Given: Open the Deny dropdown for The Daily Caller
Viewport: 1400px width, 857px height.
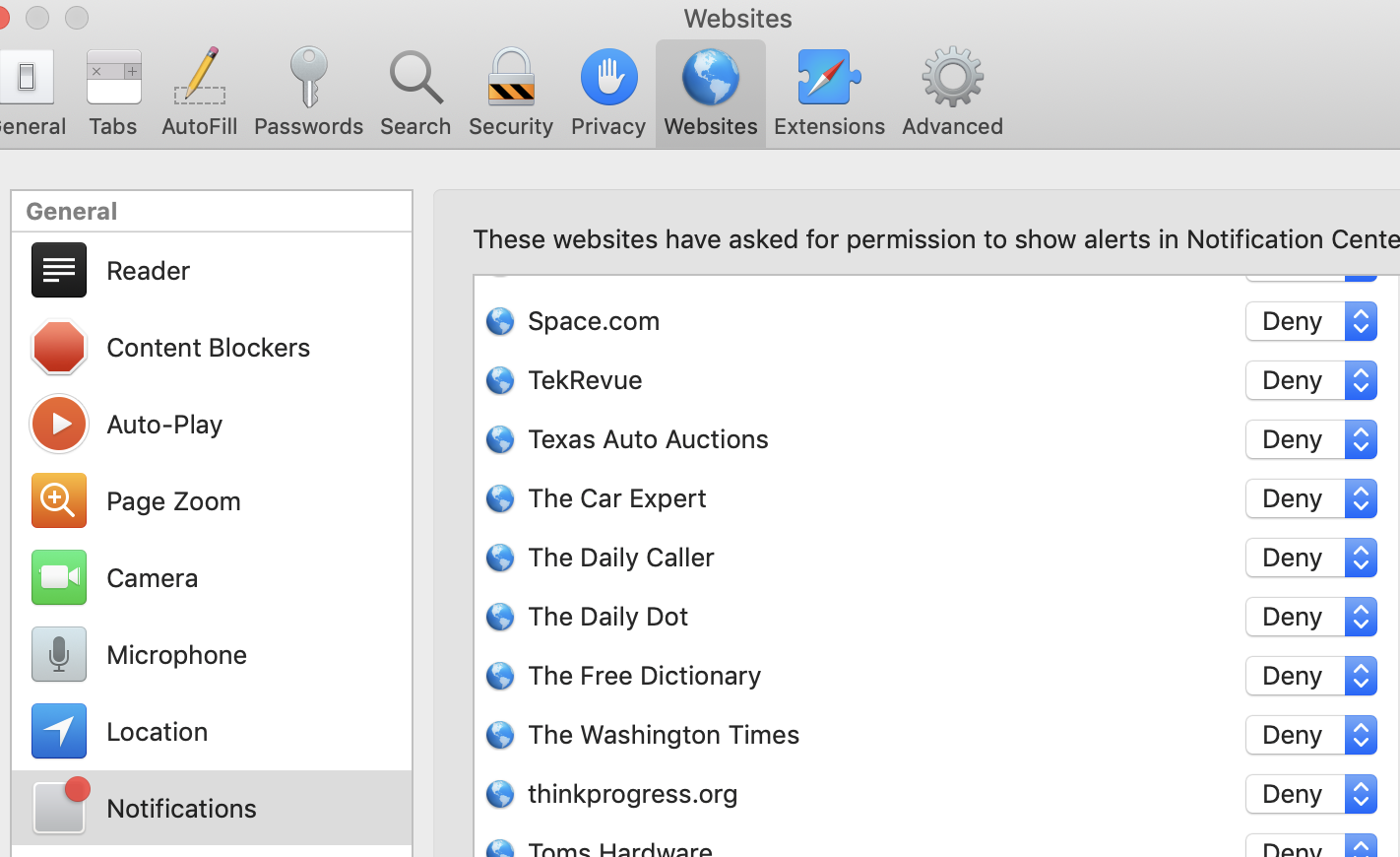Looking at the screenshot, I should click(1311, 558).
